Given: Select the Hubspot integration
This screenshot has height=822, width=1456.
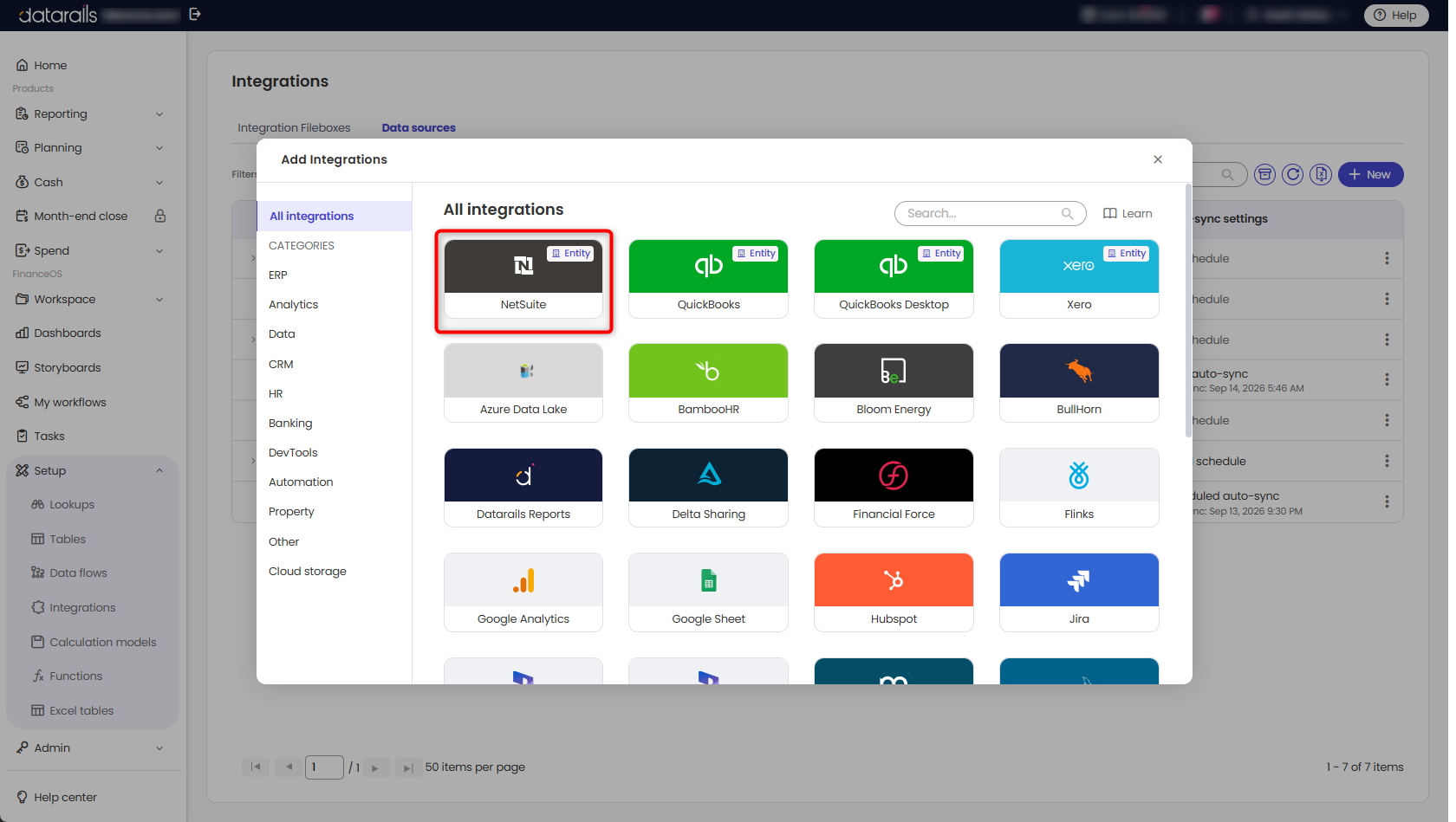Looking at the screenshot, I should pyautogui.click(x=894, y=592).
